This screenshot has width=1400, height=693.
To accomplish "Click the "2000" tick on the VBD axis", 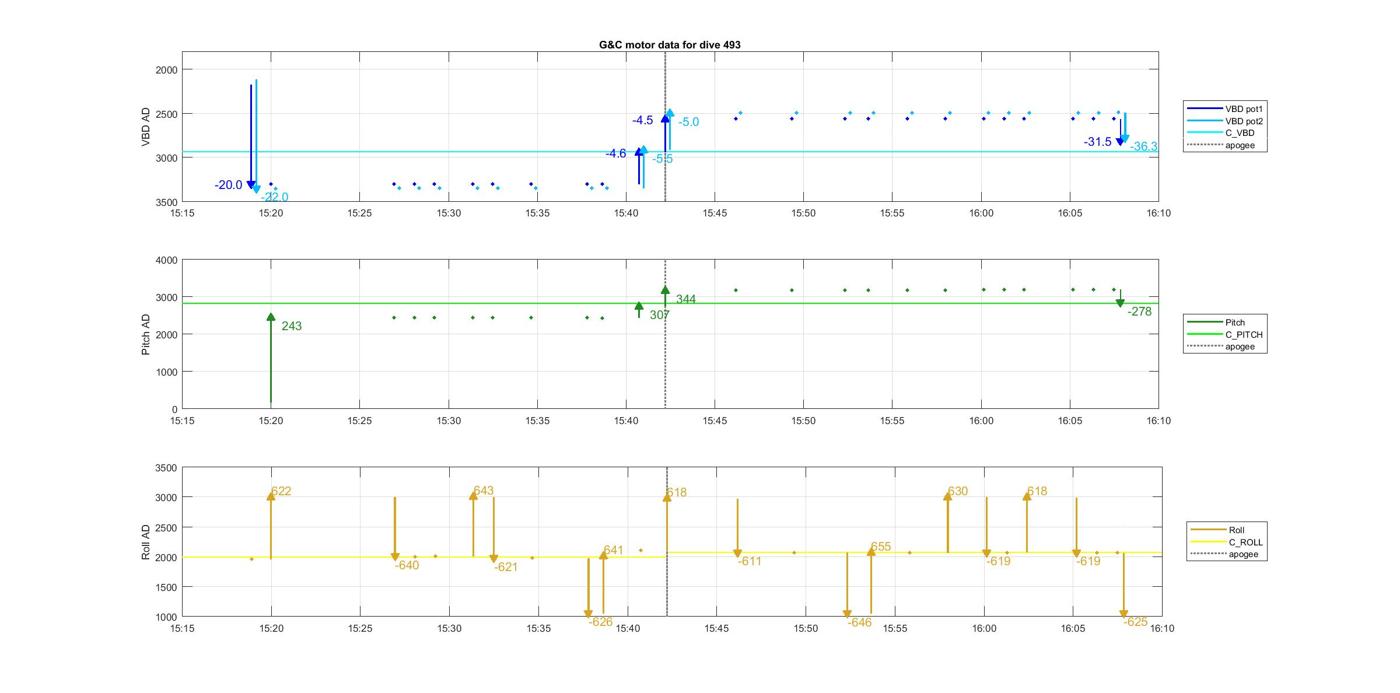I will (x=165, y=70).
